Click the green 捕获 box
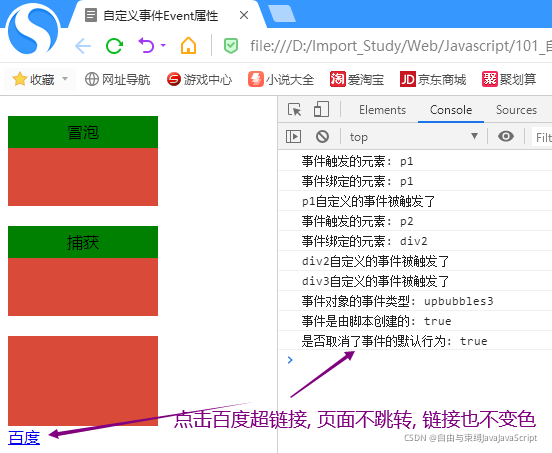This screenshot has width=552, height=453. [83, 242]
